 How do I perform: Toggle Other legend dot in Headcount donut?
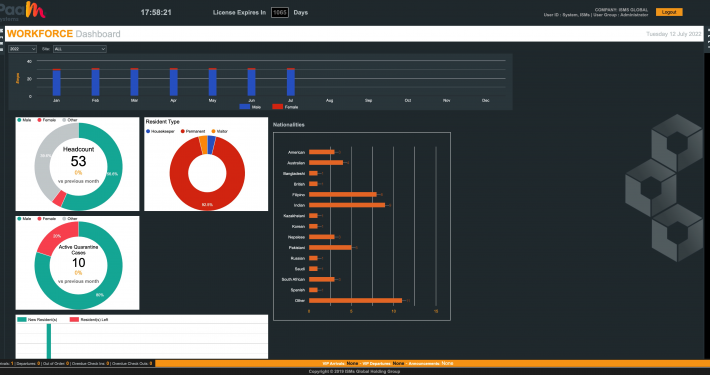coord(64,120)
